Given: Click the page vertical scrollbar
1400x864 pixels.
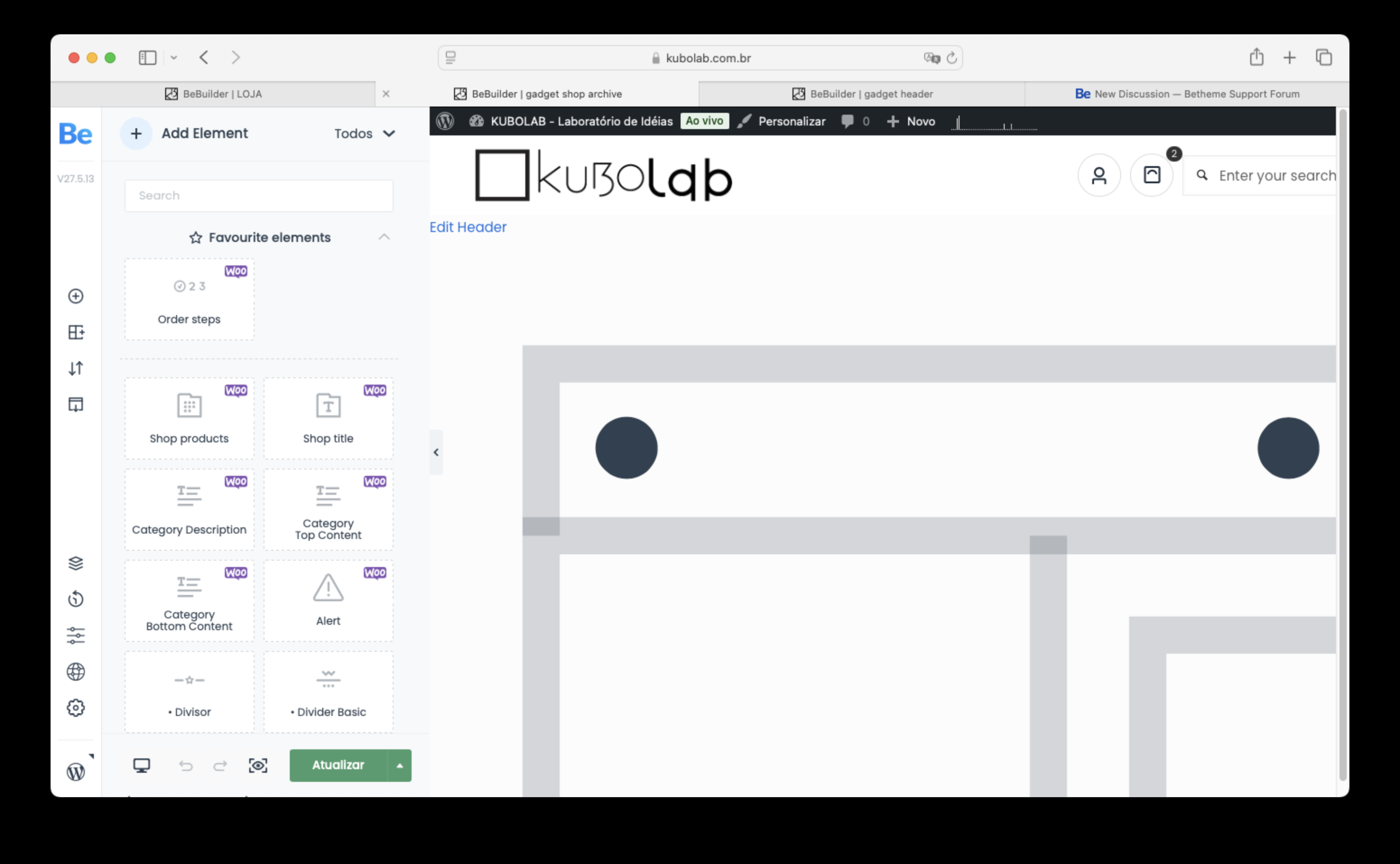Looking at the screenshot, I should (x=1342, y=446).
